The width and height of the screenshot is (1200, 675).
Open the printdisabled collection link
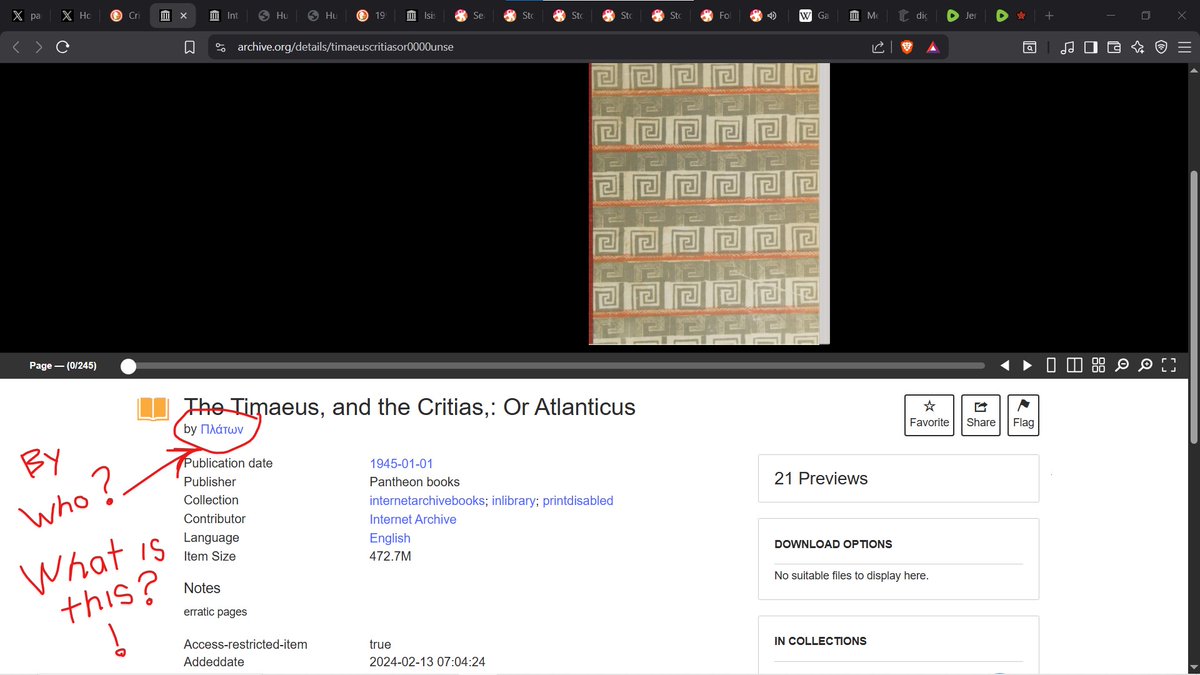coord(578,500)
